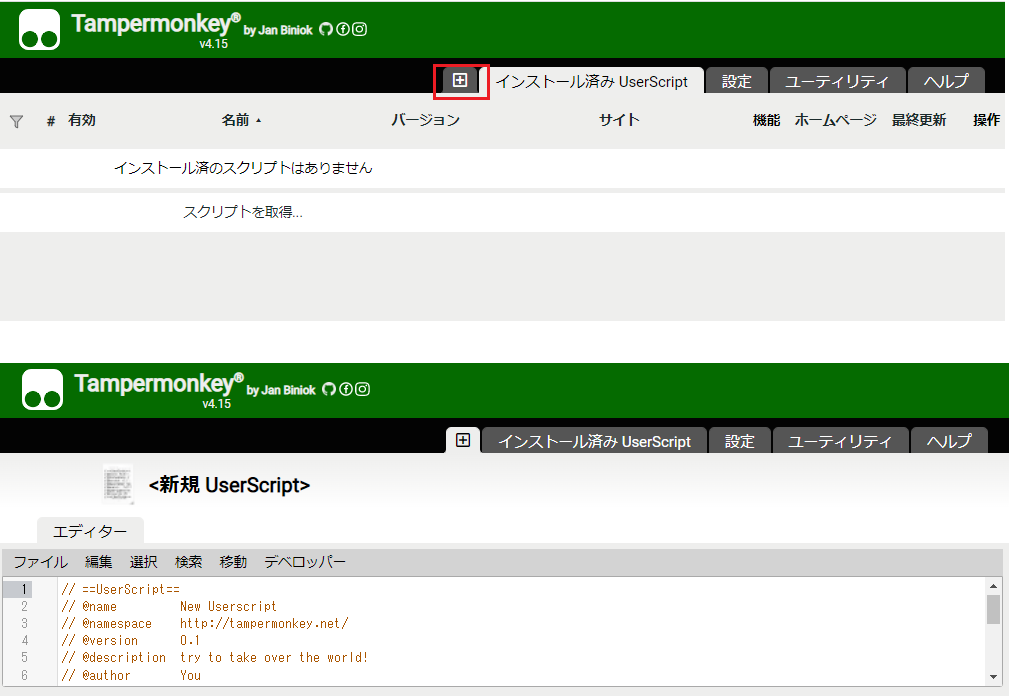The height and width of the screenshot is (697, 1012).
Task: Click the @version 0.1 line
Action: [131, 641]
